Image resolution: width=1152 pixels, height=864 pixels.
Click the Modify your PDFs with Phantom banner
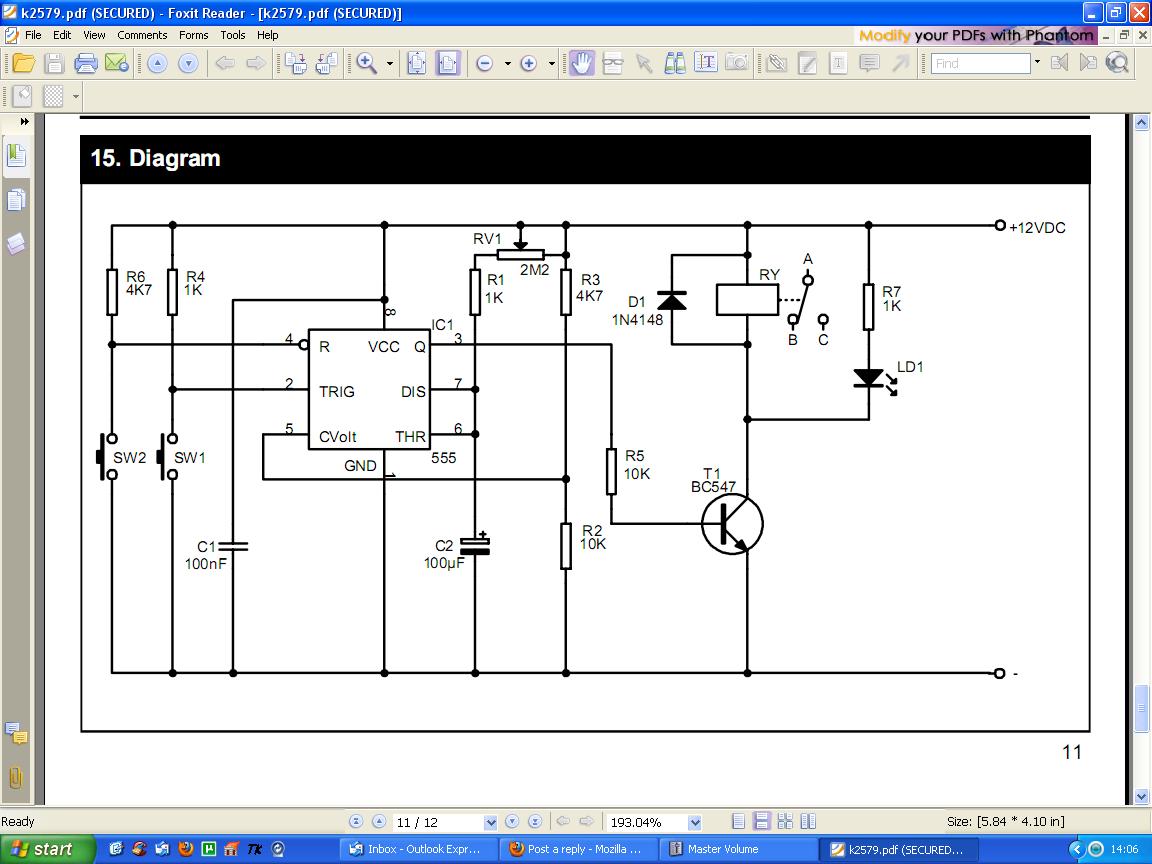click(976, 35)
